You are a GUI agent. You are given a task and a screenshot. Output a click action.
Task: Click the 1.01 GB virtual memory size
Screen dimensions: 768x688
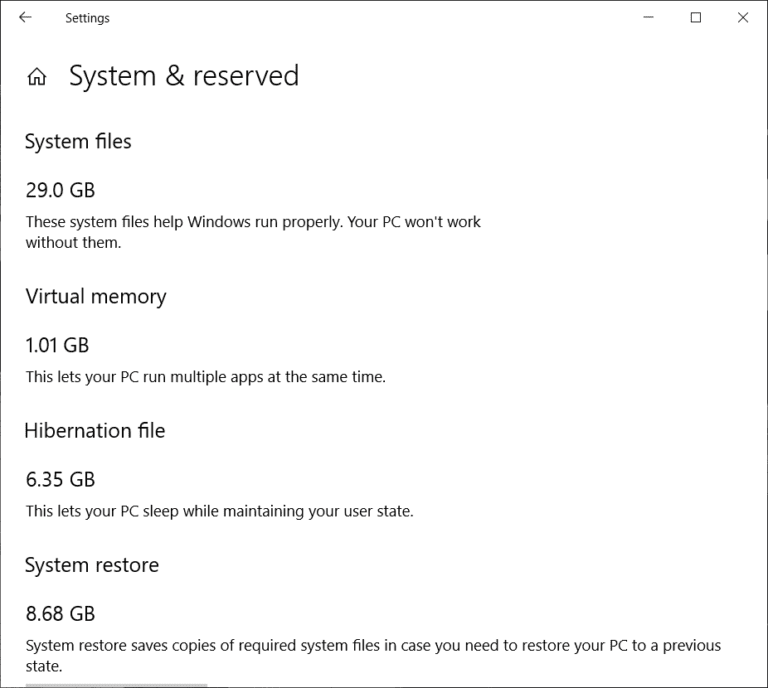[57, 346]
